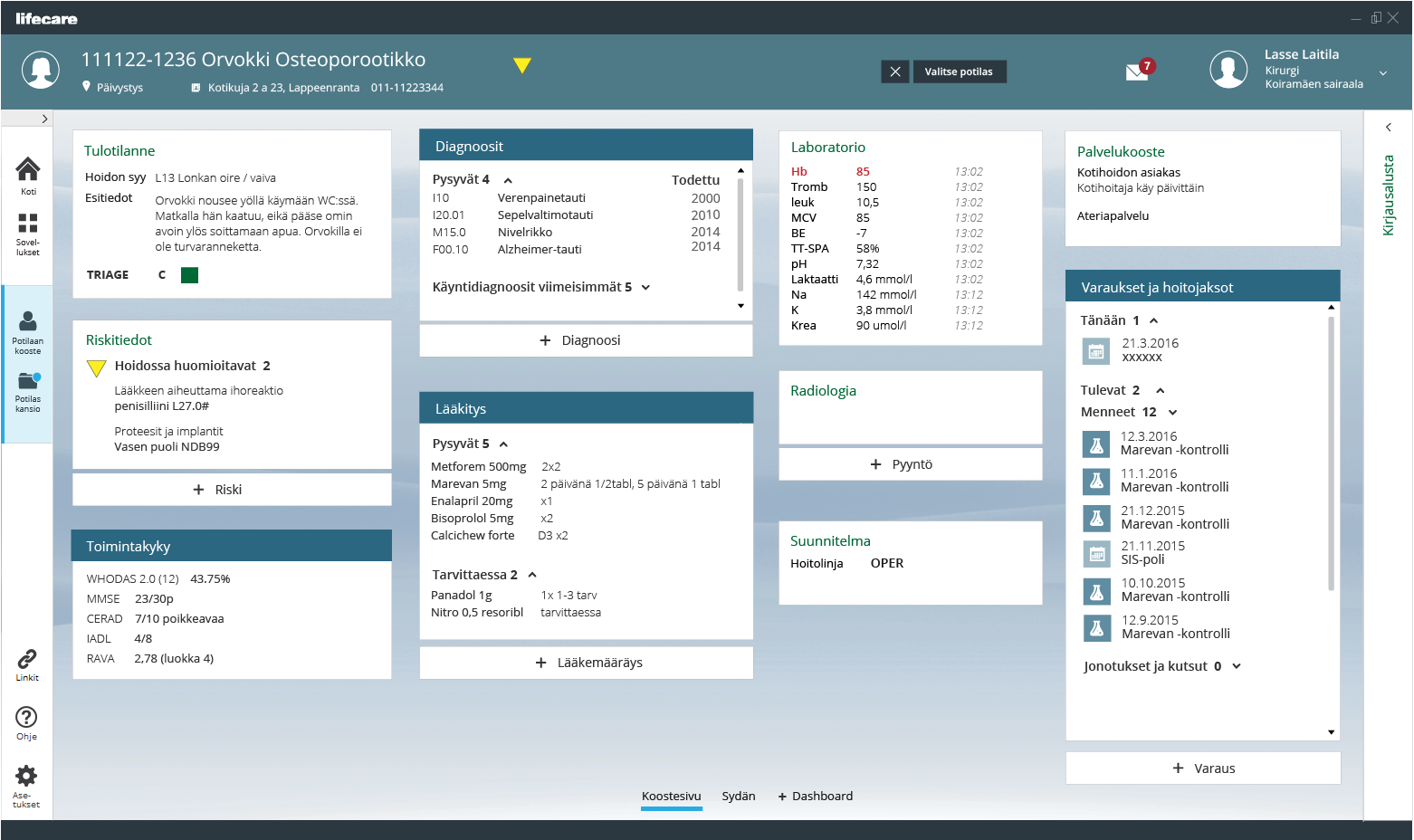
Task: Open calendar icon for 21.3.2016 booking
Action: coord(1096,351)
